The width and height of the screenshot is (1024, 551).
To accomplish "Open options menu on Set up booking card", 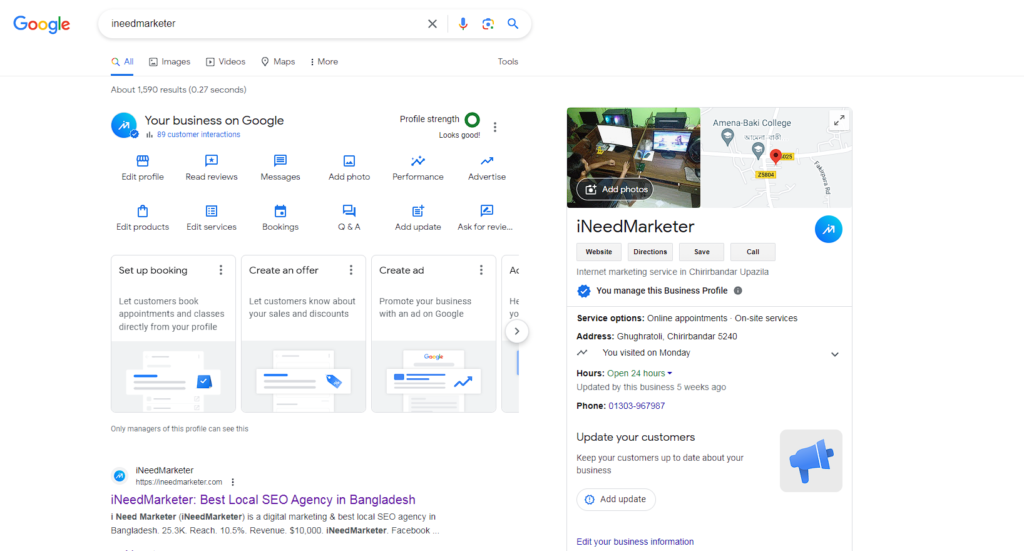I will point(221,270).
